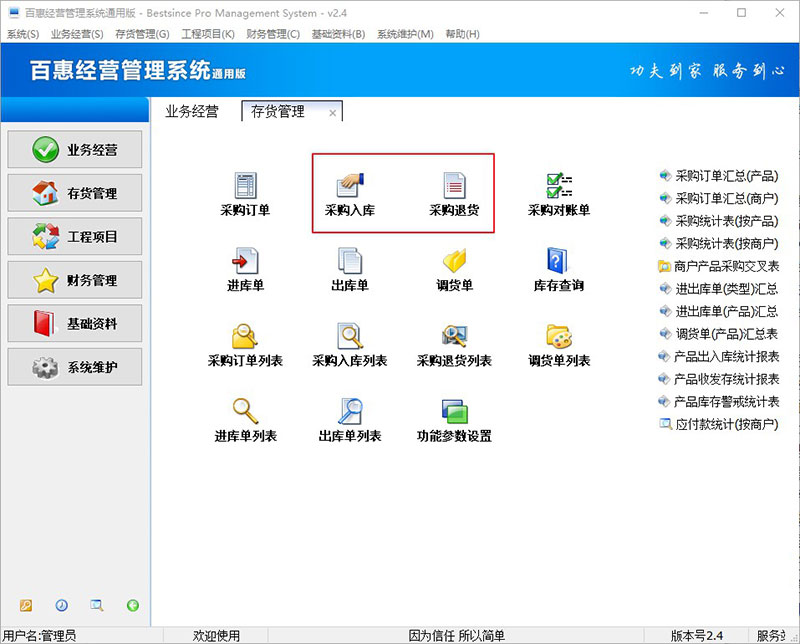This screenshot has width=800, height=644.
Task: Open the 存货管理(G) menu
Action: click(142, 34)
